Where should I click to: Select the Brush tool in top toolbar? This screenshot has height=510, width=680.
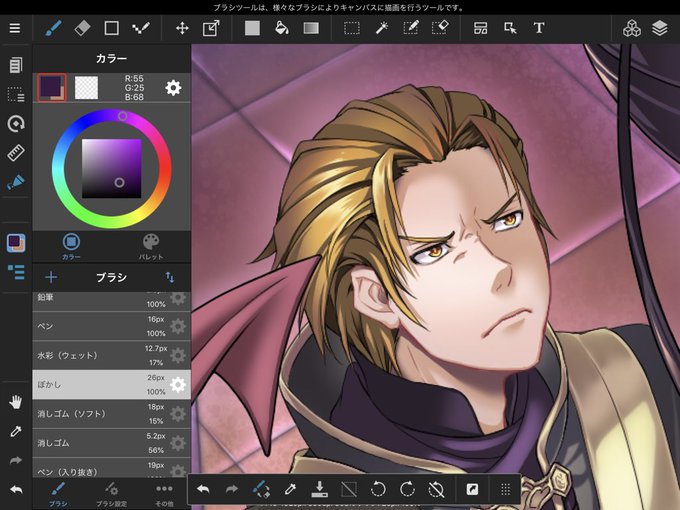[53, 29]
